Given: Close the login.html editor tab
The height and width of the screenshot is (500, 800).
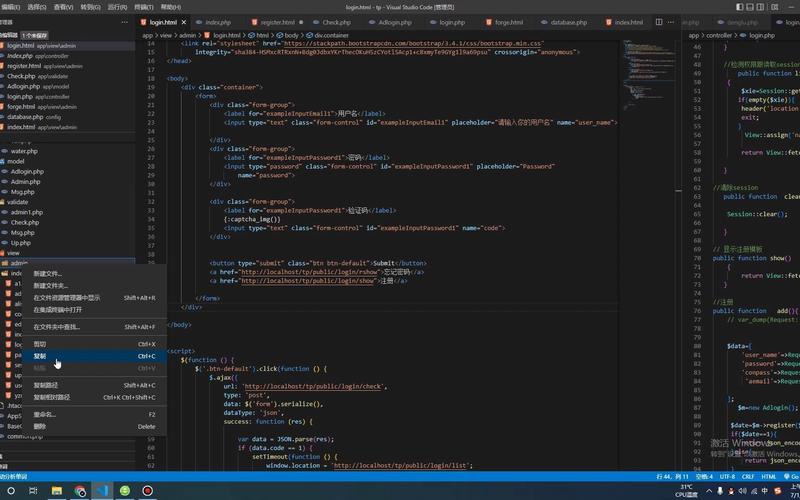Looking at the screenshot, I should (184, 22).
